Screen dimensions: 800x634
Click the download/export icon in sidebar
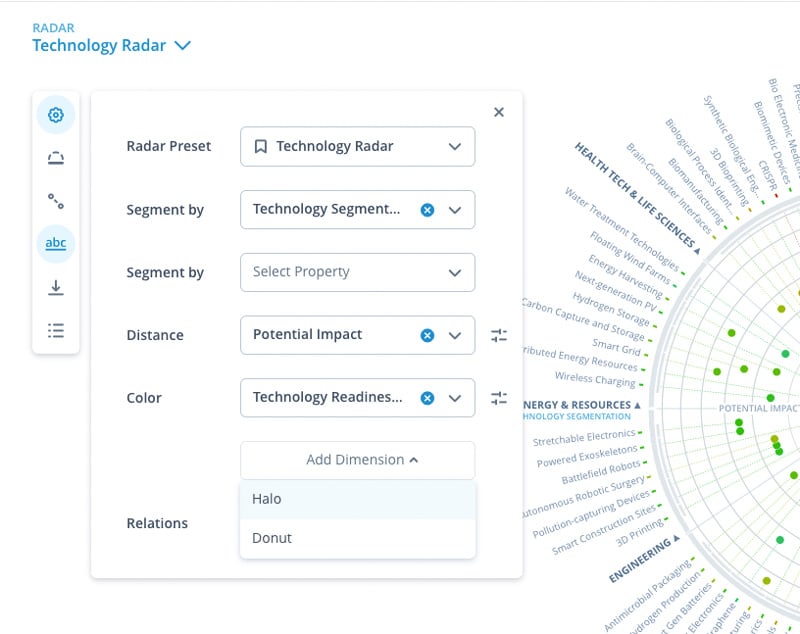[x=55, y=286]
